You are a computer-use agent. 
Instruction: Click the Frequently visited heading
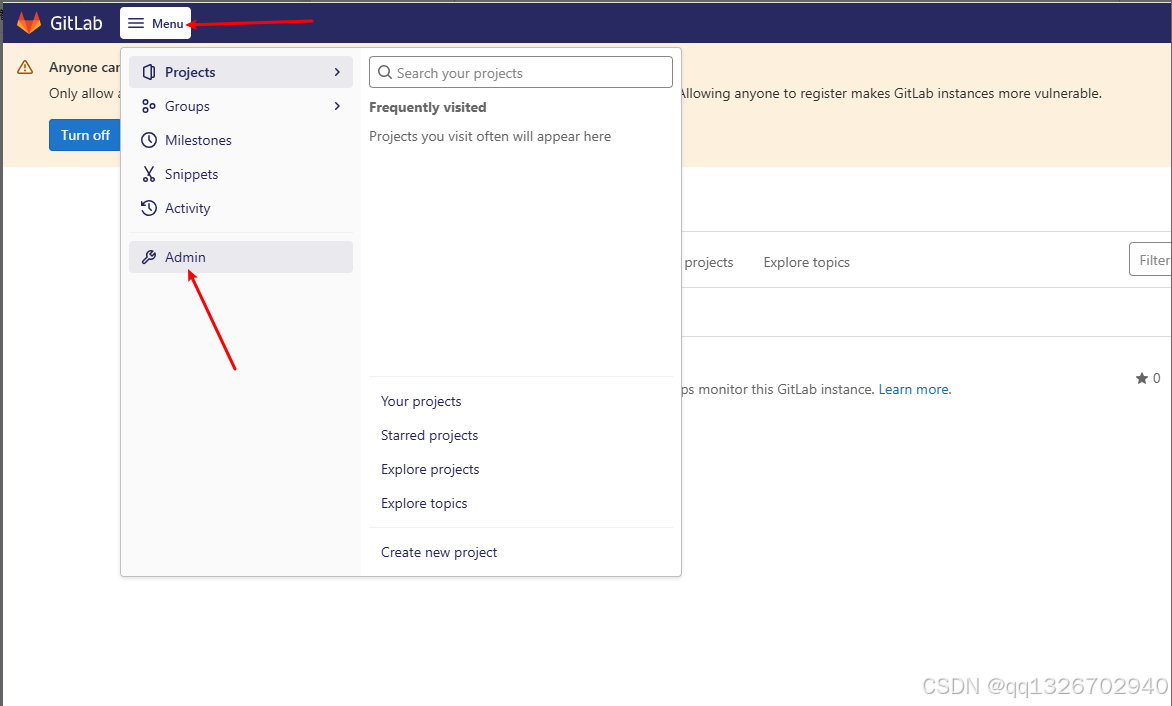[428, 108]
